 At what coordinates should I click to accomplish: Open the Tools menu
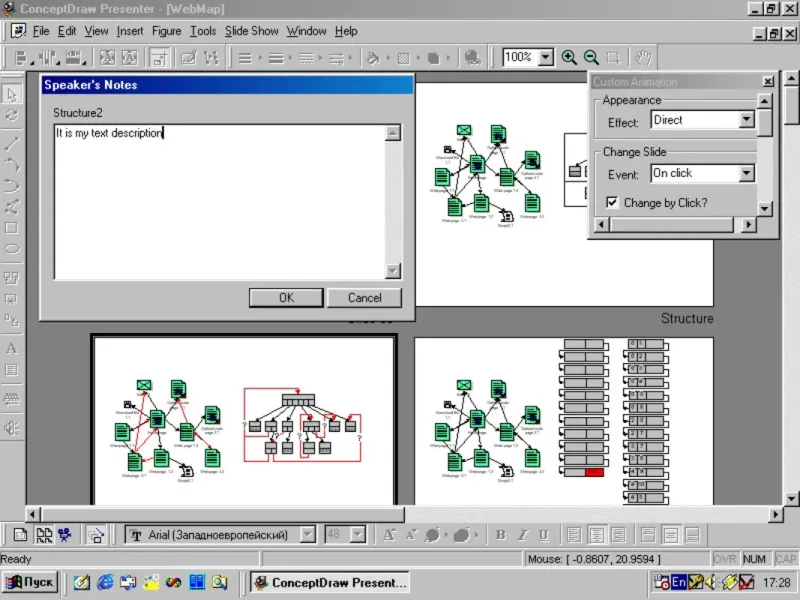pos(203,31)
